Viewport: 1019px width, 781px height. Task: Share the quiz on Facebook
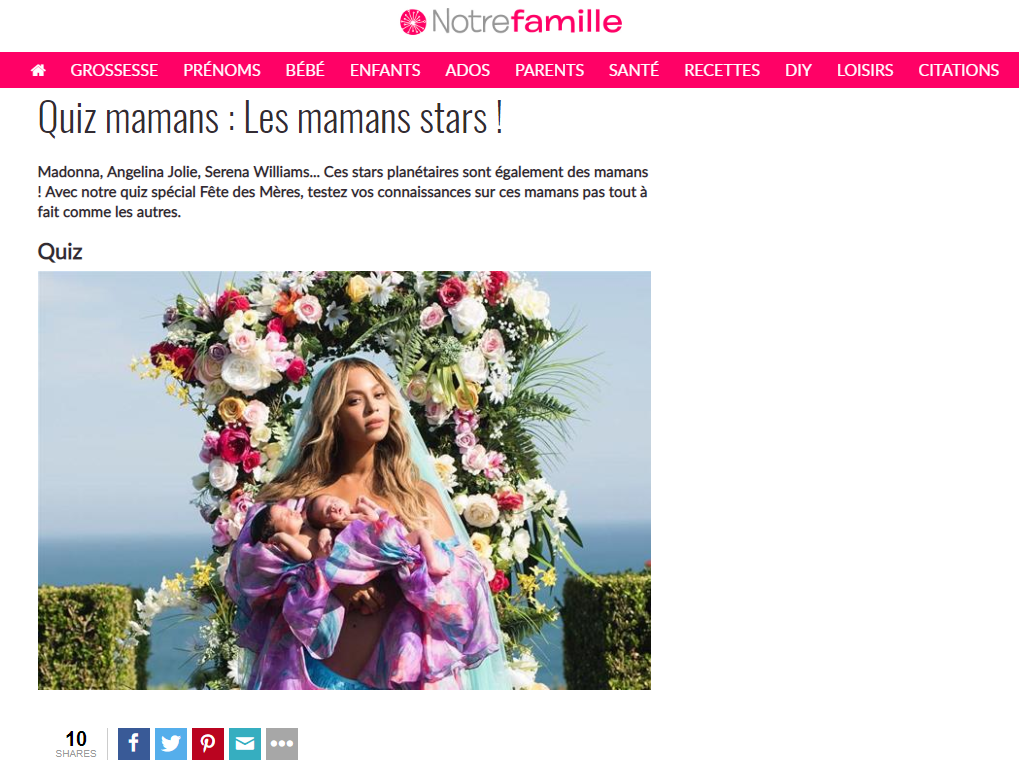(134, 744)
